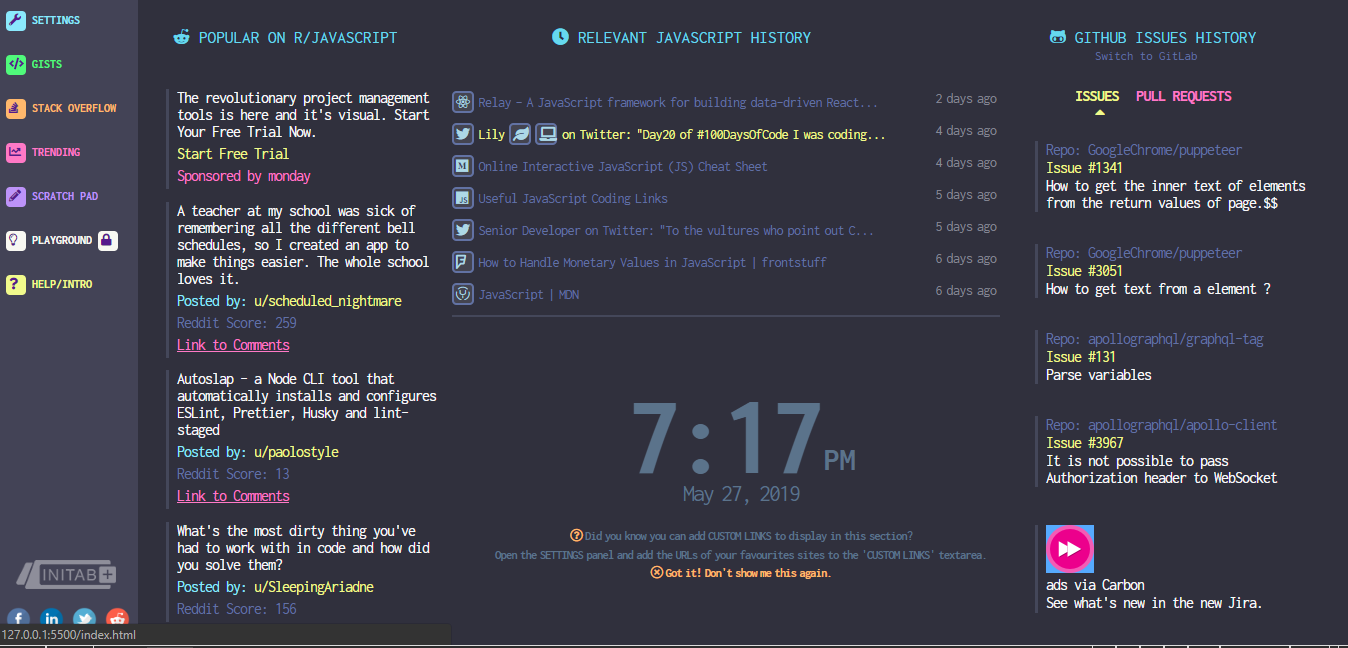Open the 'Start Free Trial' sponsored link
This screenshot has height=648, width=1348.
point(232,153)
